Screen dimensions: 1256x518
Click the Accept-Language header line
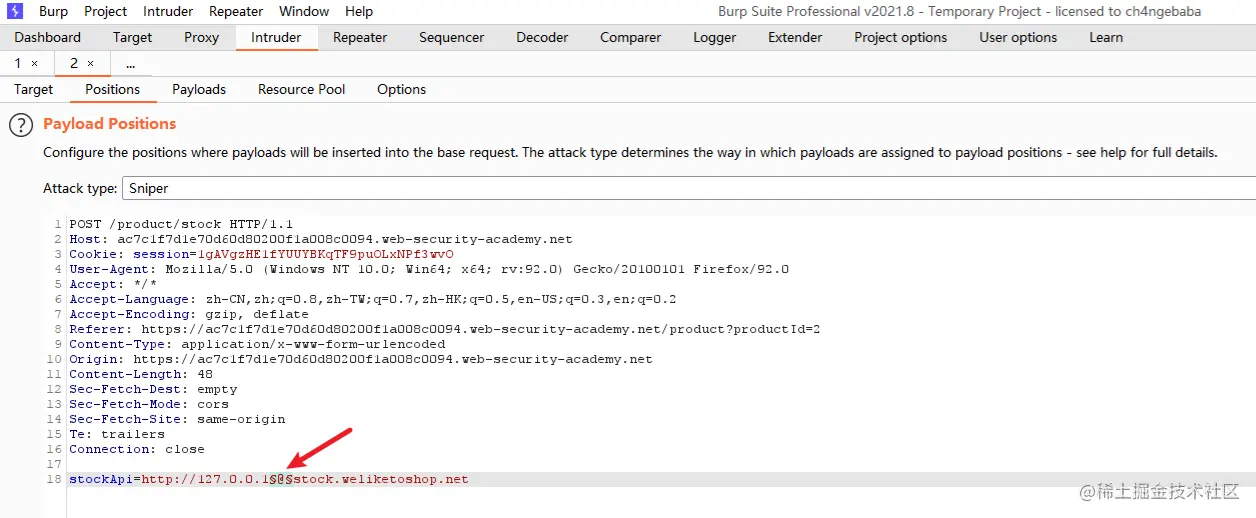coord(373,299)
